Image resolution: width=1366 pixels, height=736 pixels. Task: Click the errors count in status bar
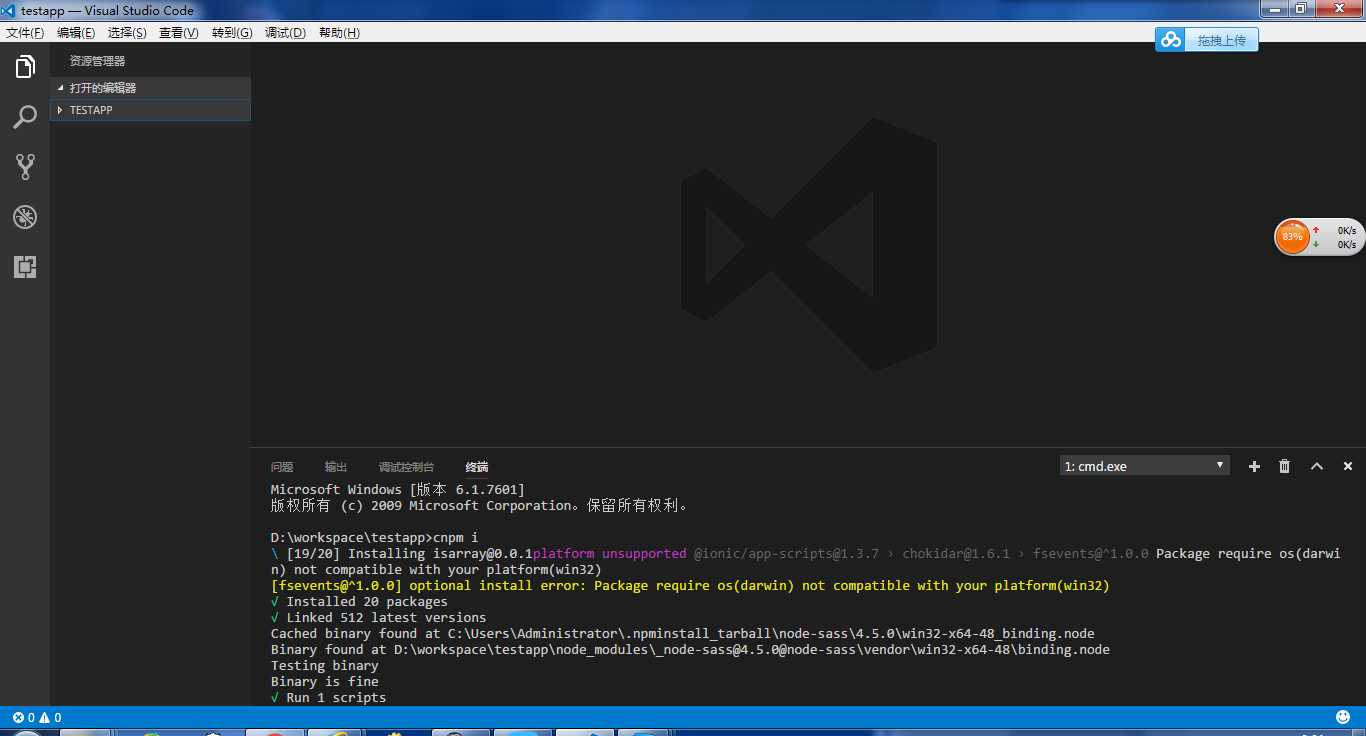pos(24,717)
